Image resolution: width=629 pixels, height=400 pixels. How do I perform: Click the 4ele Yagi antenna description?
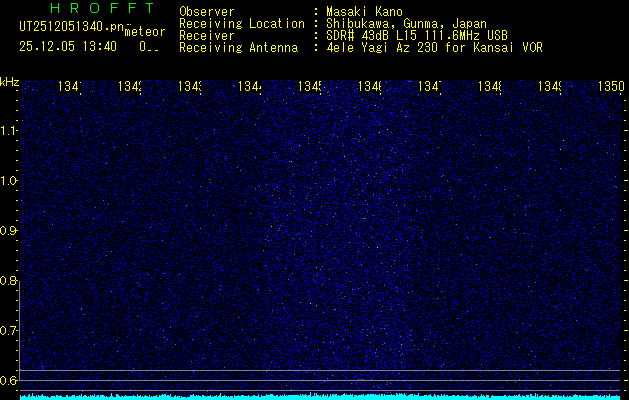tap(433, 47)
